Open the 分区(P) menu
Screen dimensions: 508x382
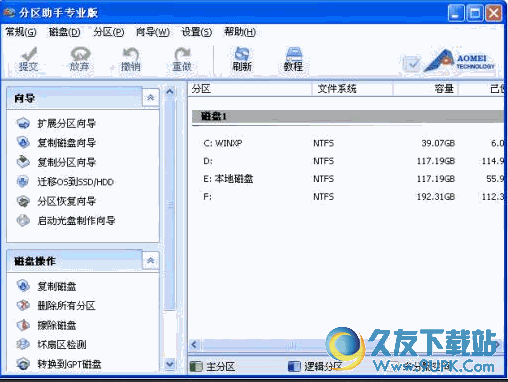[x=109, y=32]
